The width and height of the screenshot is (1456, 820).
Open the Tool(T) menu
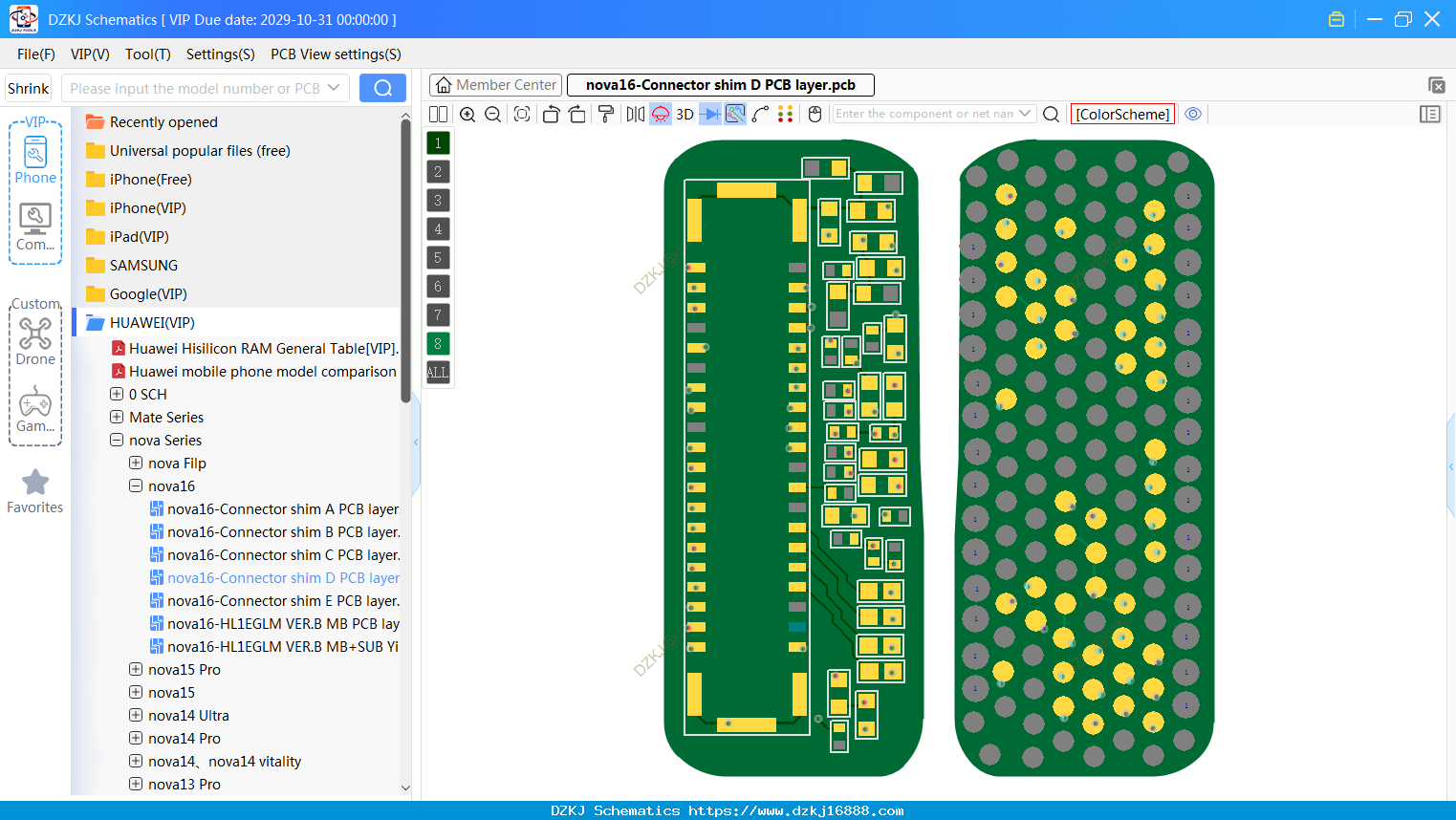tap(148, 54)
